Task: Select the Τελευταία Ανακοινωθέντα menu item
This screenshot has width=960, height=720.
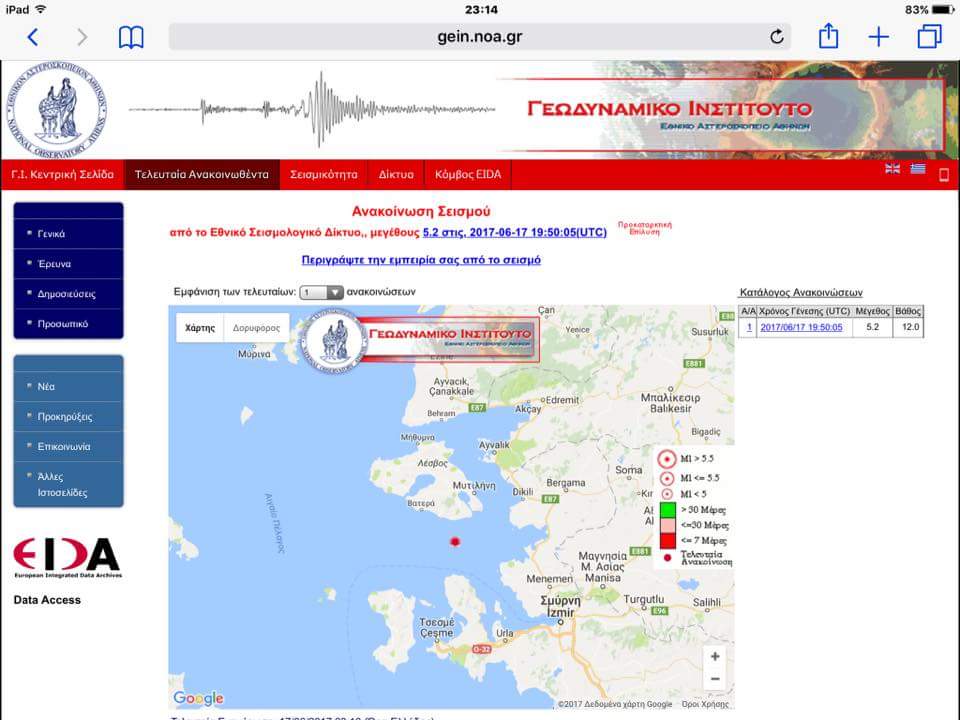Action: 201,174
